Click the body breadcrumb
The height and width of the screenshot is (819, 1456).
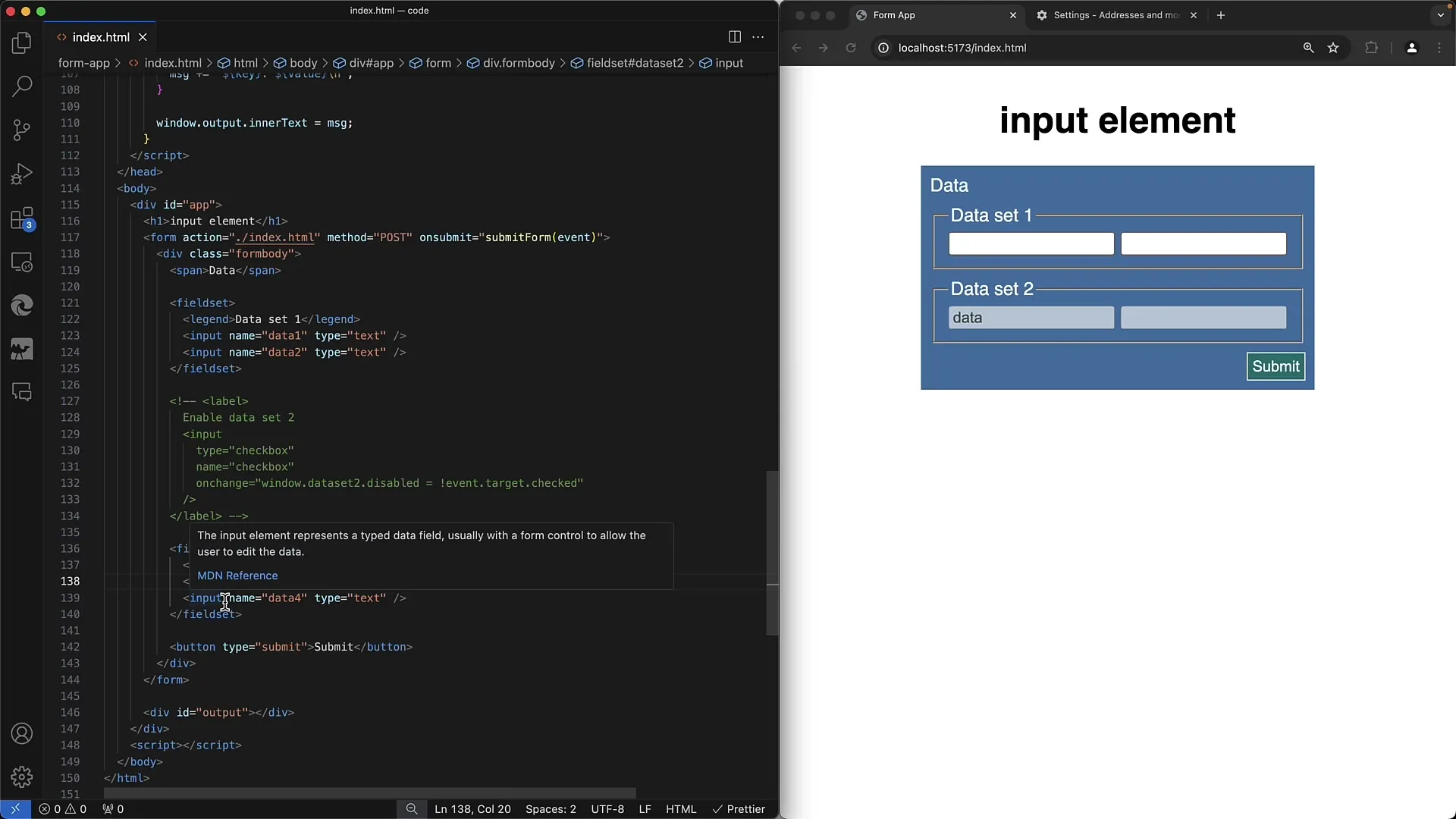point(296,63)
